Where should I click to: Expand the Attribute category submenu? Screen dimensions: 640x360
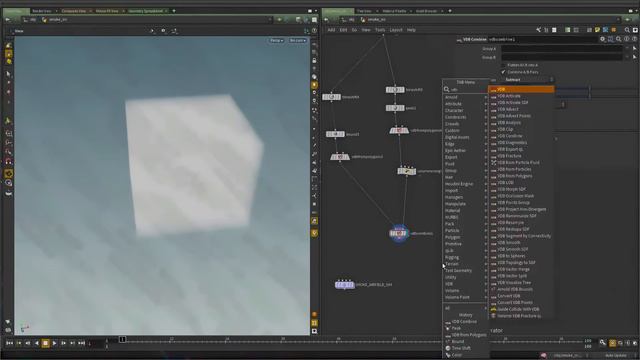pos(453,104)
